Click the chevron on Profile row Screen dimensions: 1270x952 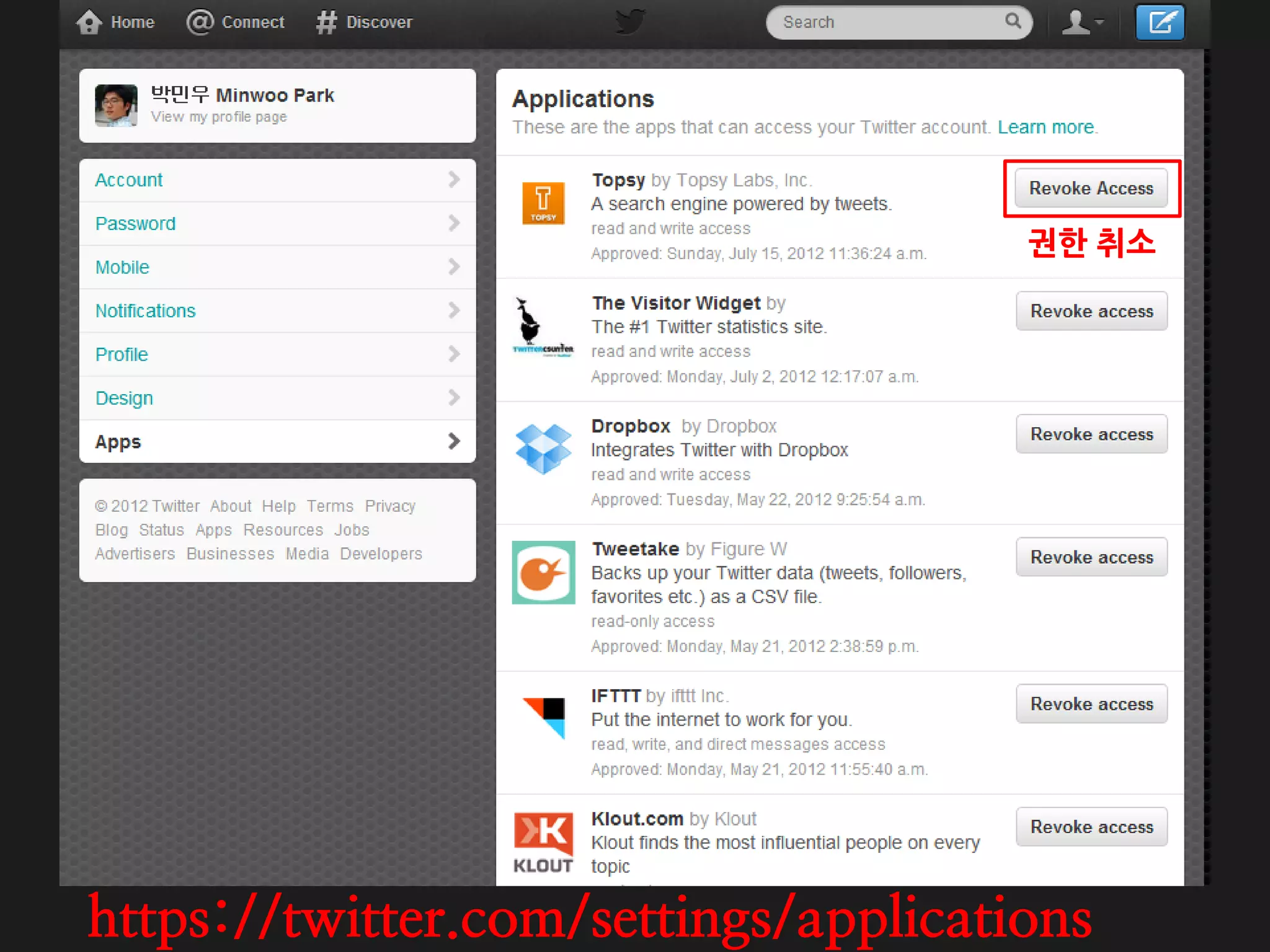point(454,355)
